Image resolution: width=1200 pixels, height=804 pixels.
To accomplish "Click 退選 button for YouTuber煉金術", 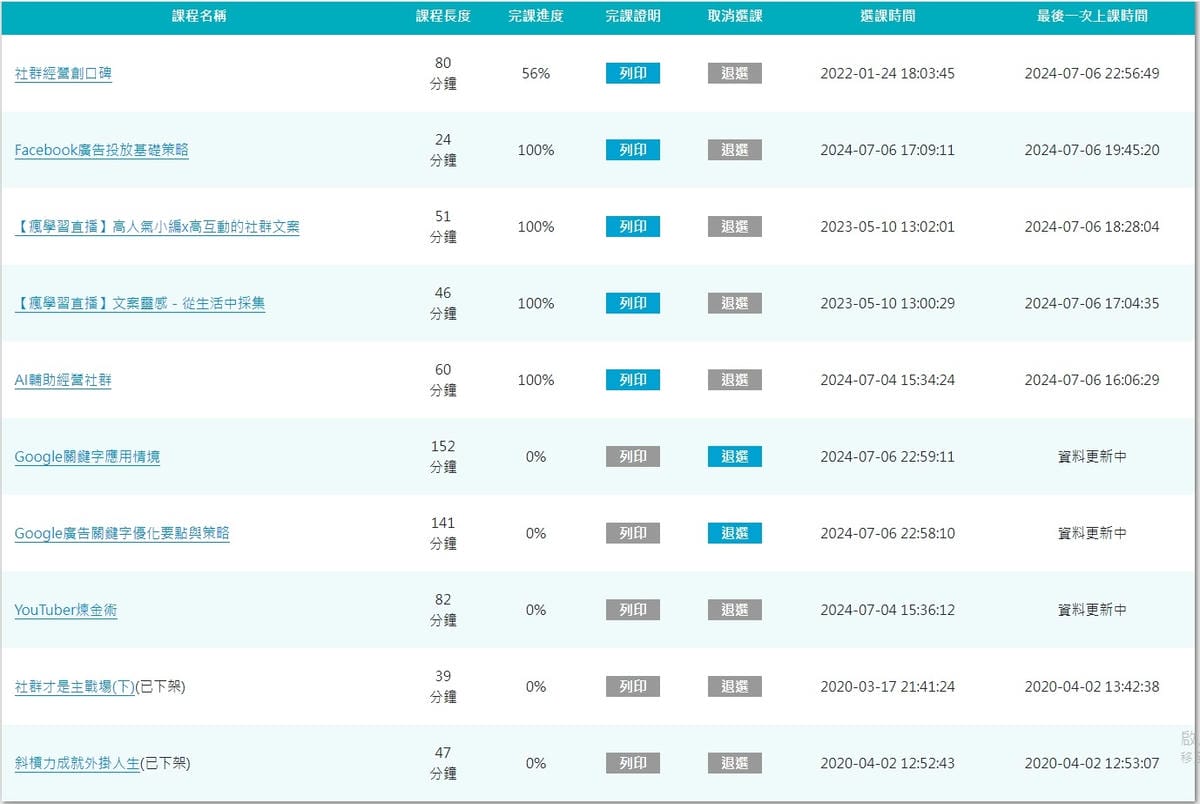I will (x=735, y=610).
